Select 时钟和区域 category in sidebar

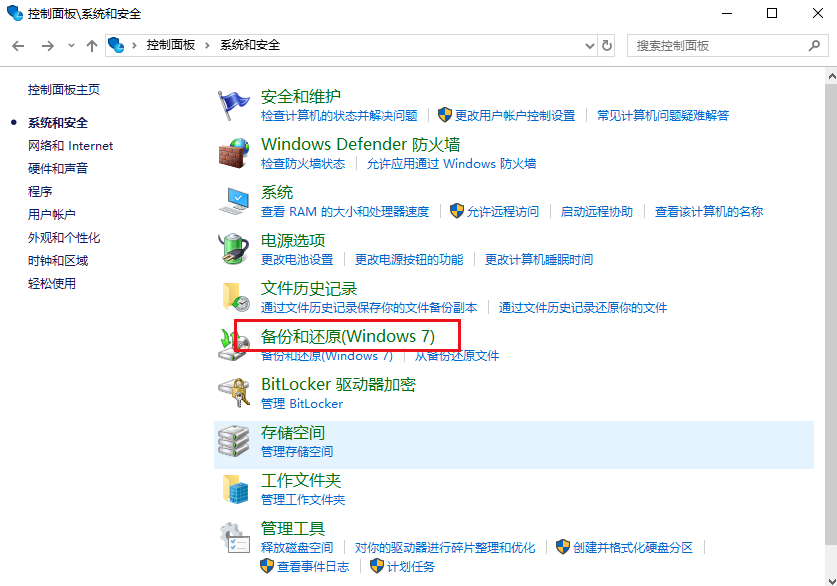pyautogui.click(x=58, y=260)
